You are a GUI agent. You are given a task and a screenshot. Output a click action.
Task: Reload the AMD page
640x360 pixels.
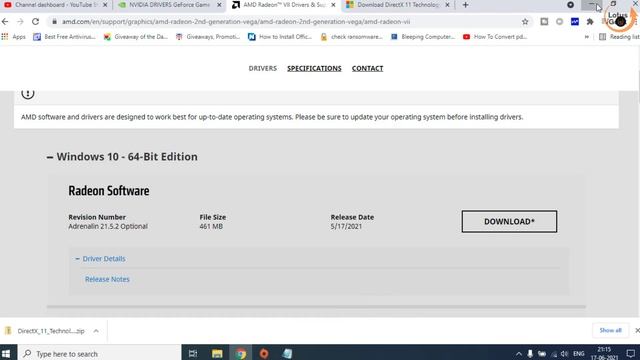point(36,22)
